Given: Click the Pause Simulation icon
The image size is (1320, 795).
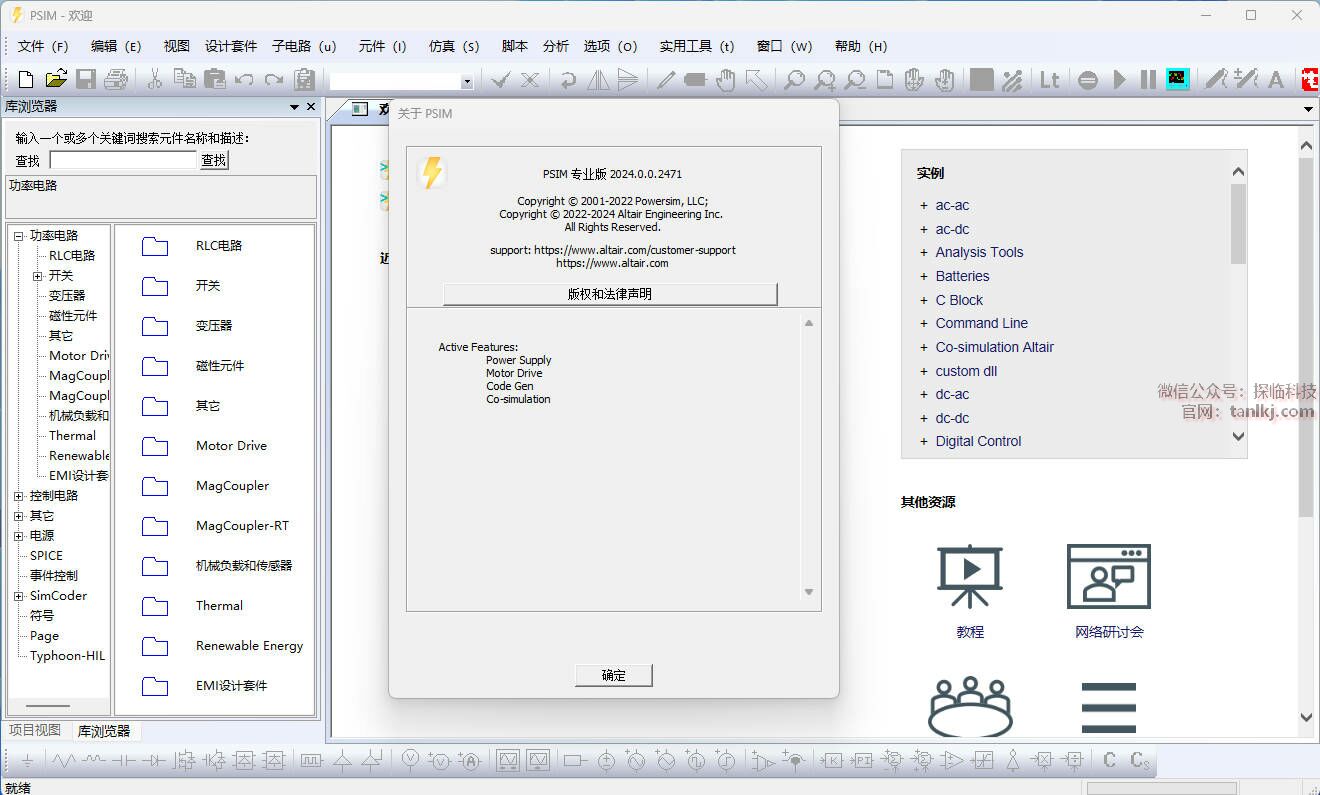Looking at the screenshot, I should pos(1148,80).
